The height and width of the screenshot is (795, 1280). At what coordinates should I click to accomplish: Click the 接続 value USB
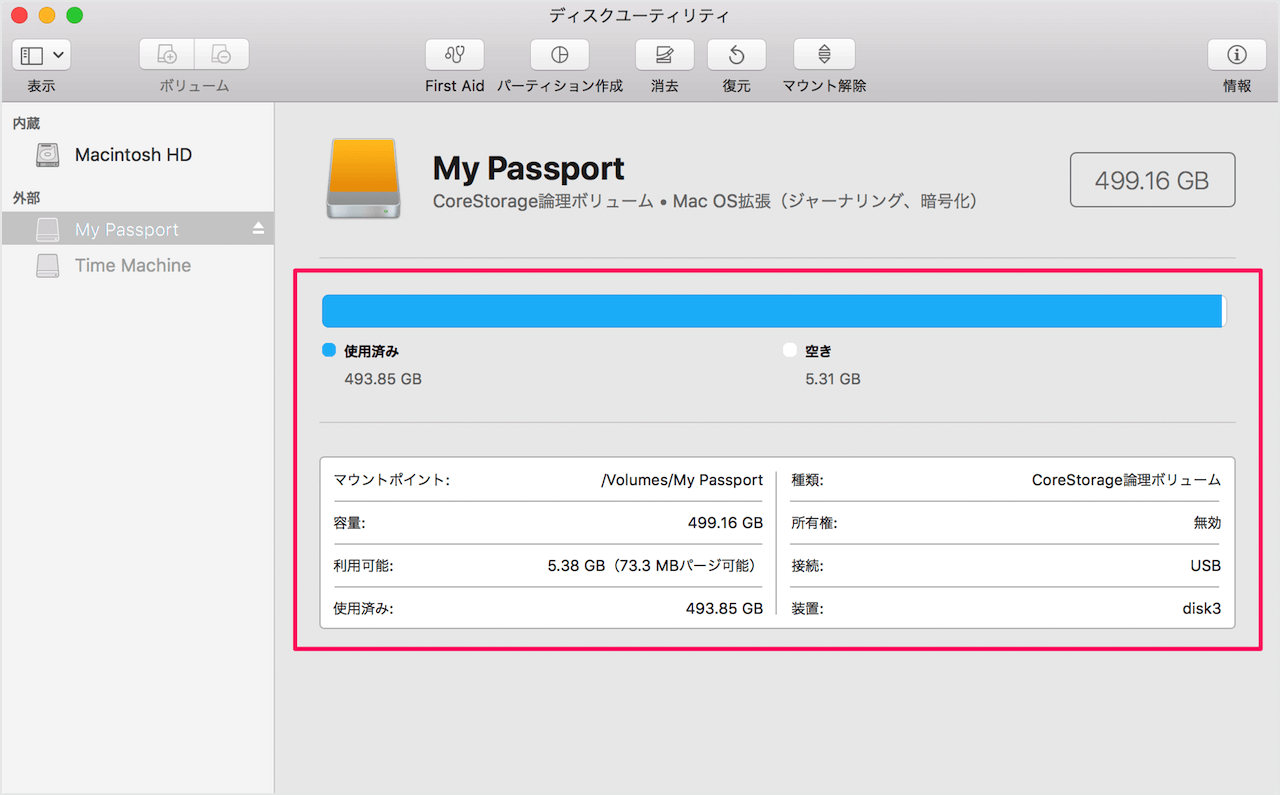1205,565
